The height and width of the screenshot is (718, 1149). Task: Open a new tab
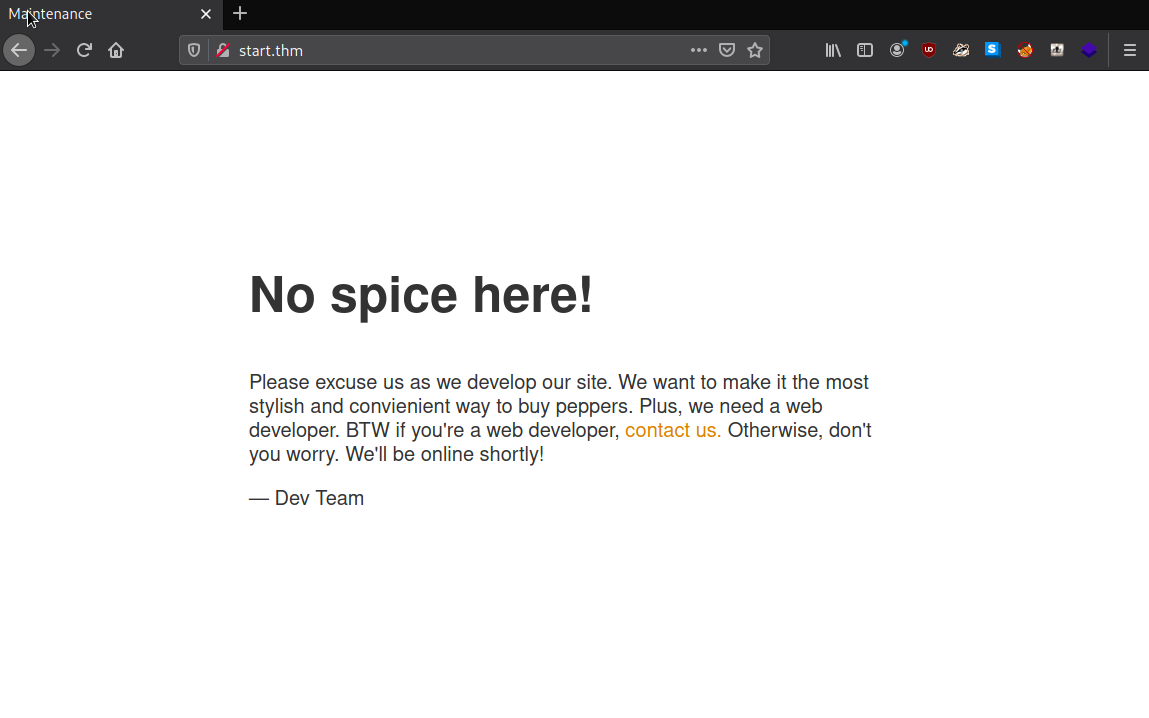(240, 13)
